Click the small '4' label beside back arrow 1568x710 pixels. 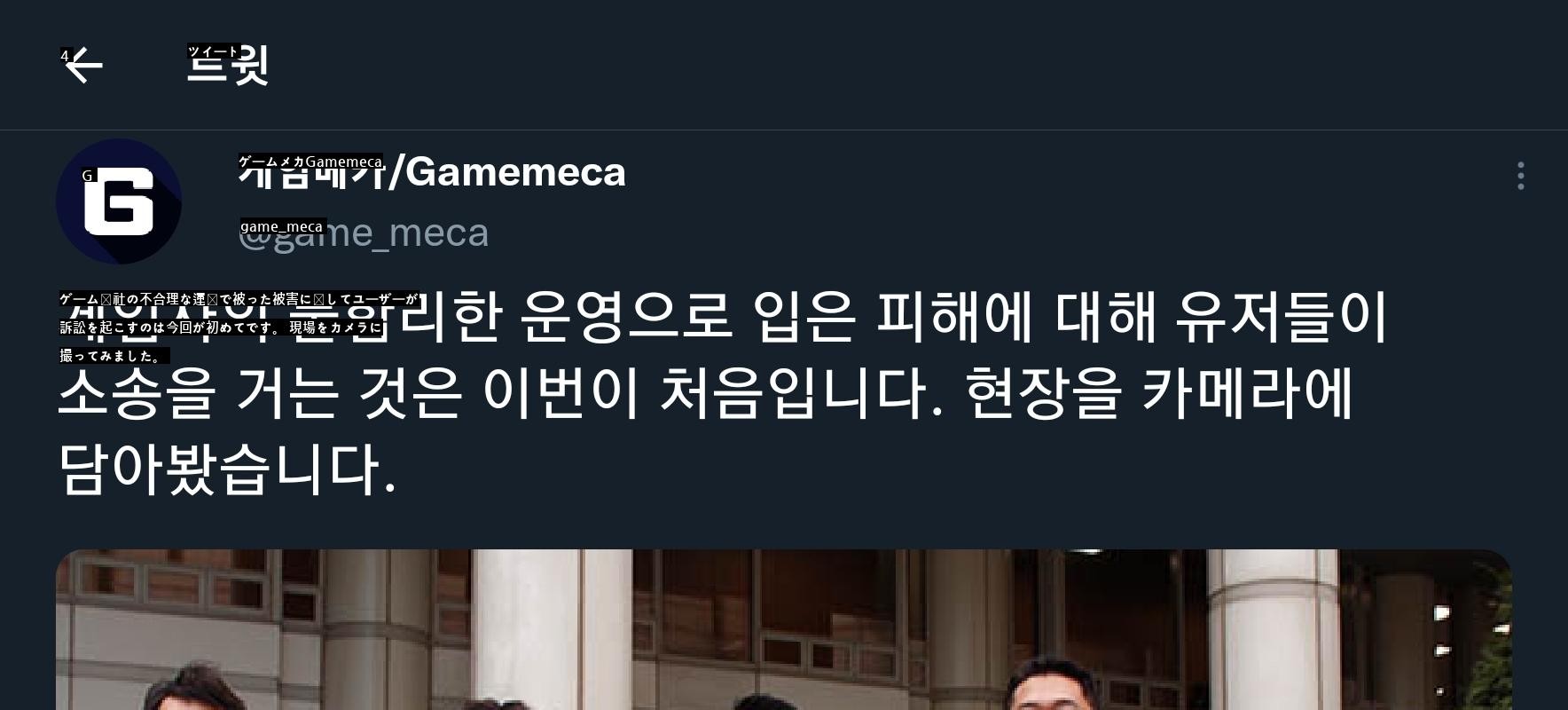tap(65, 55)
